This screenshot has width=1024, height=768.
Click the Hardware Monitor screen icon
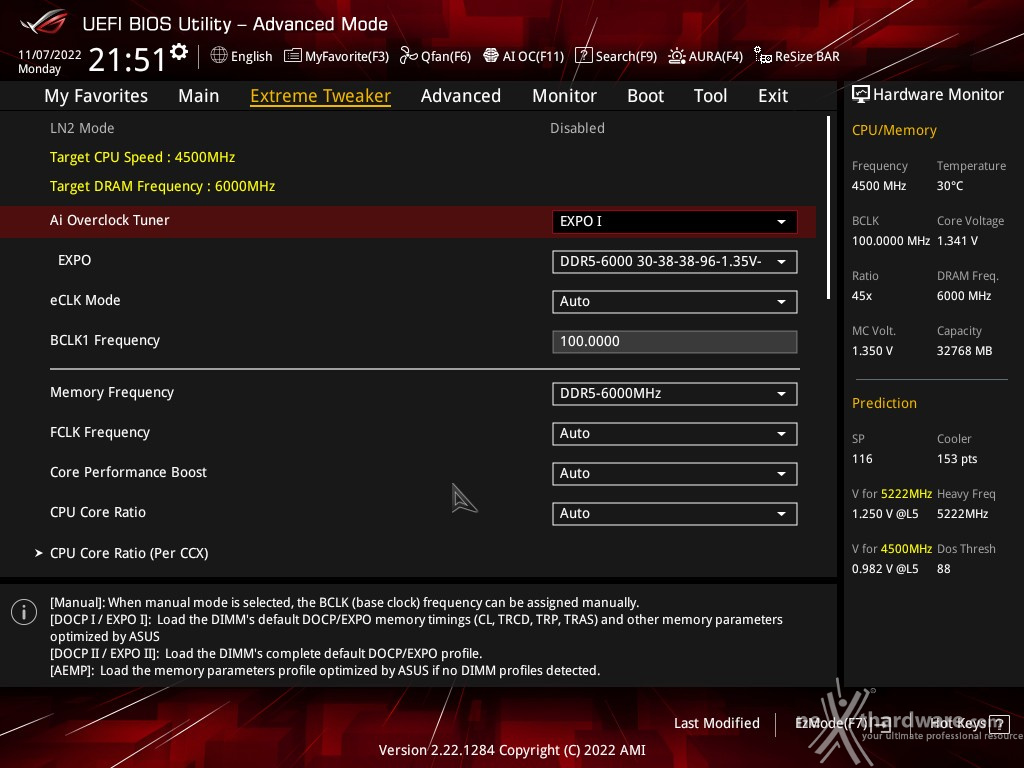861,94
